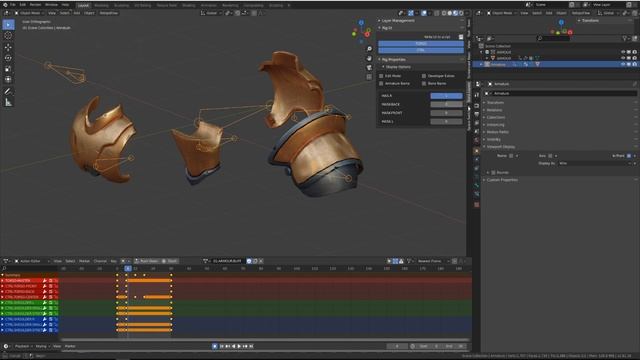
Task: Unlink the action with the X icon
Action: [x=261, y=261]
